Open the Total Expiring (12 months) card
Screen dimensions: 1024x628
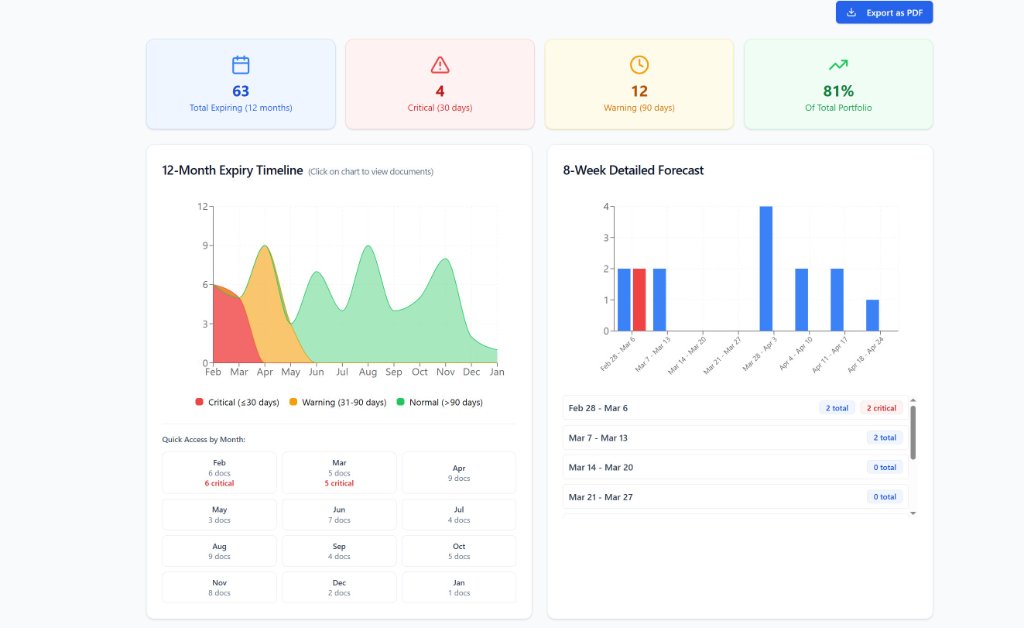[241, 84]
